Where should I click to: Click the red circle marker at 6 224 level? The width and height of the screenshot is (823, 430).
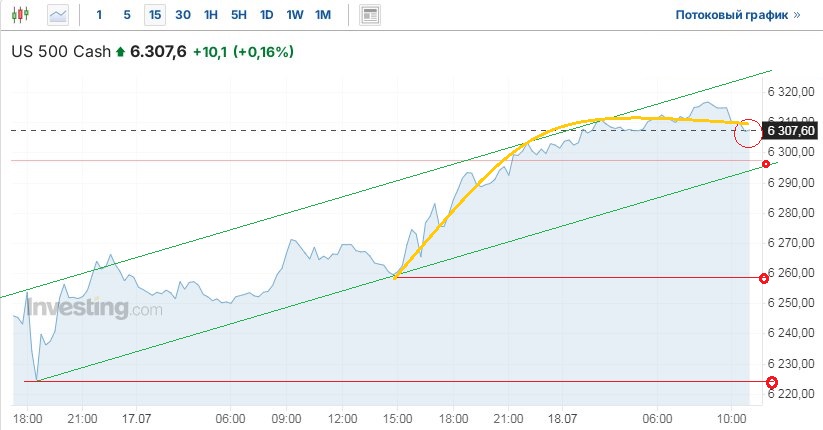pos(771,382)
